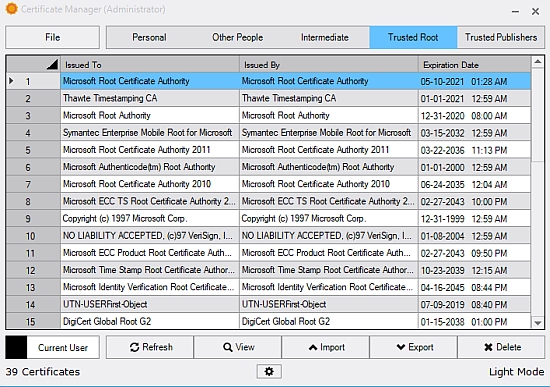550x387 pixels.
Task: Click the row 1 arrow indicator
Action: click(11, 81)
